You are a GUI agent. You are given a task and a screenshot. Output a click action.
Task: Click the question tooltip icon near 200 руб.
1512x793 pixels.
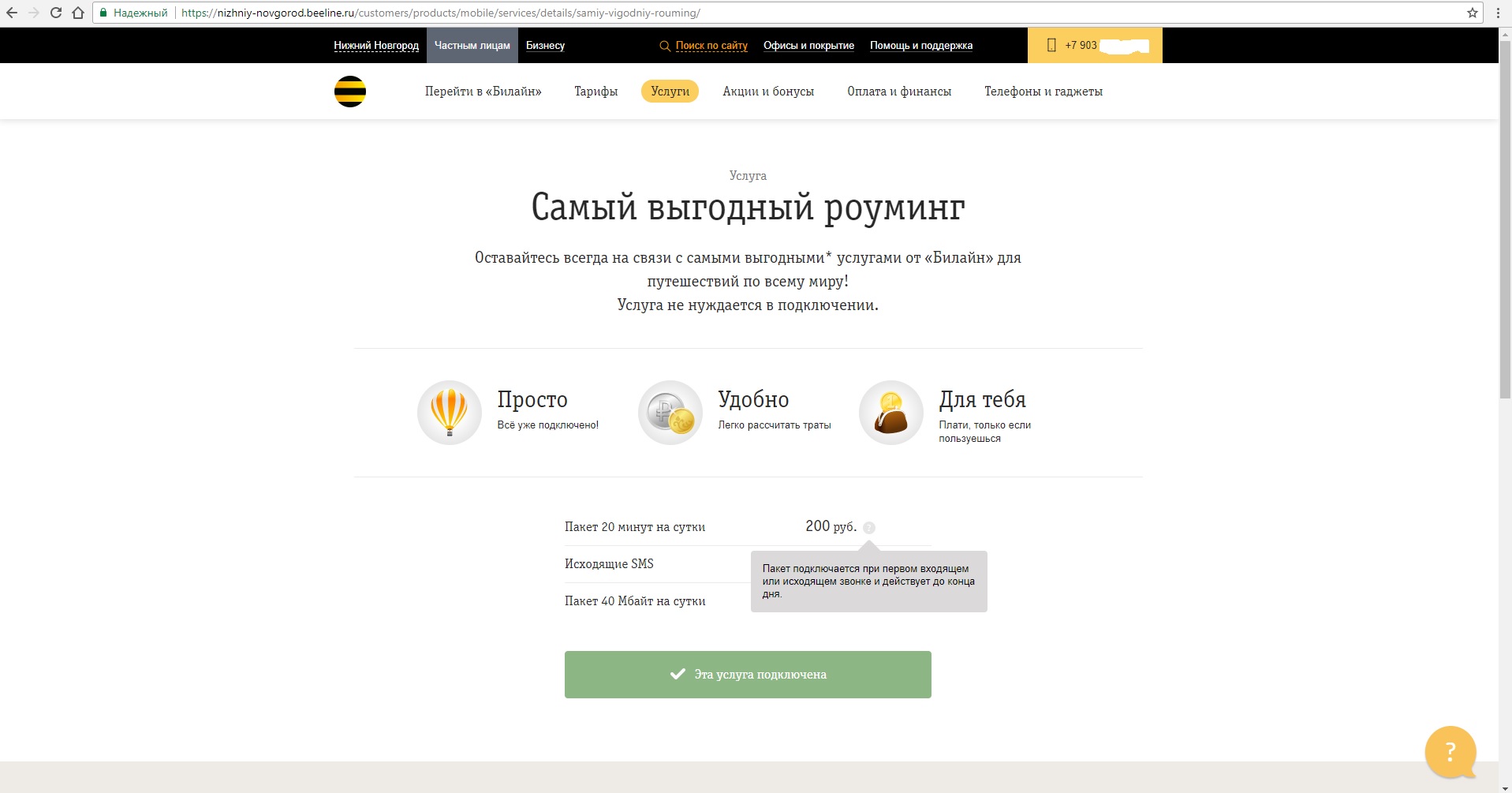coord(869,528)
